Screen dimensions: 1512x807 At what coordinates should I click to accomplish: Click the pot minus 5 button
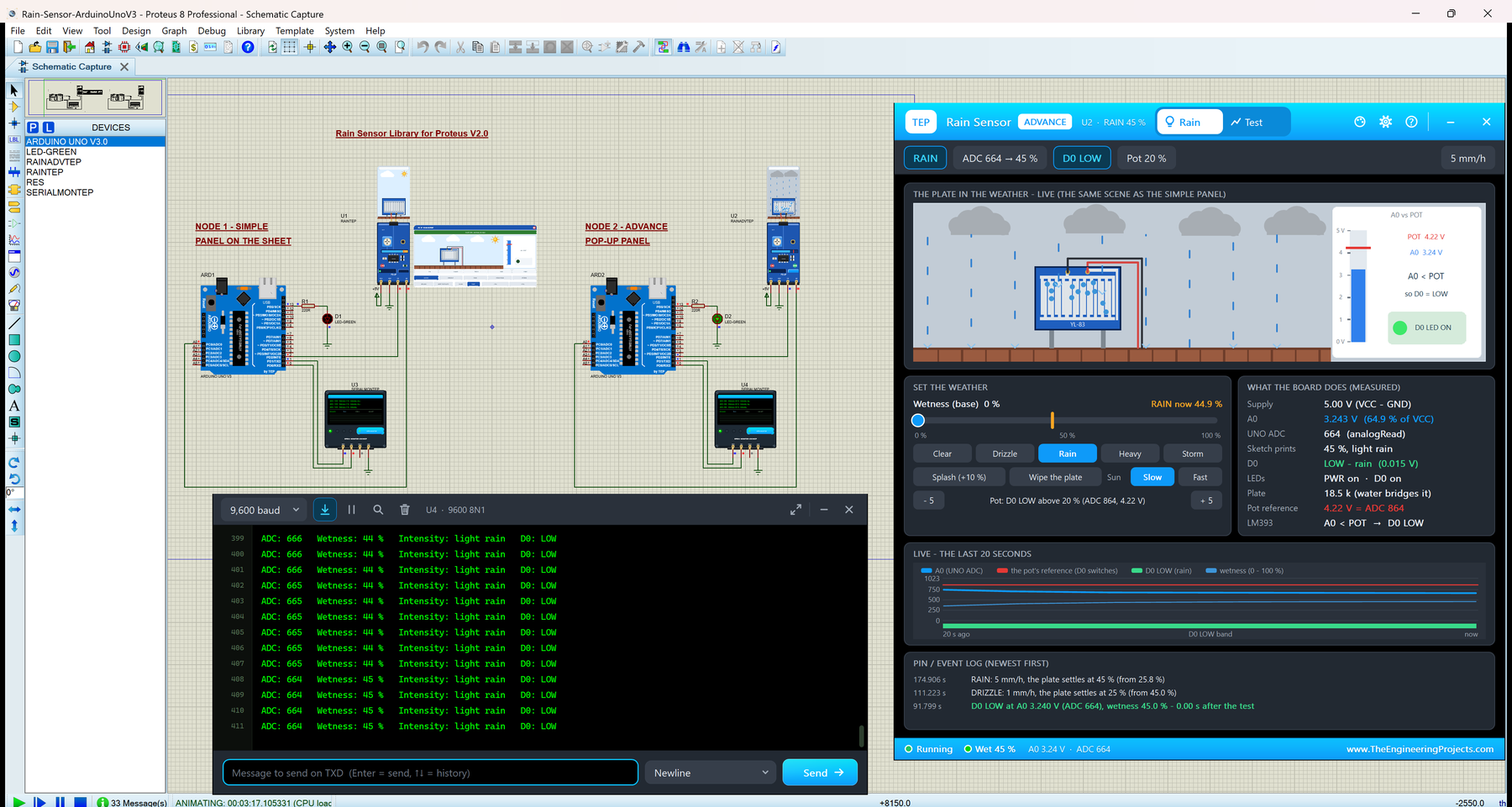928,500
